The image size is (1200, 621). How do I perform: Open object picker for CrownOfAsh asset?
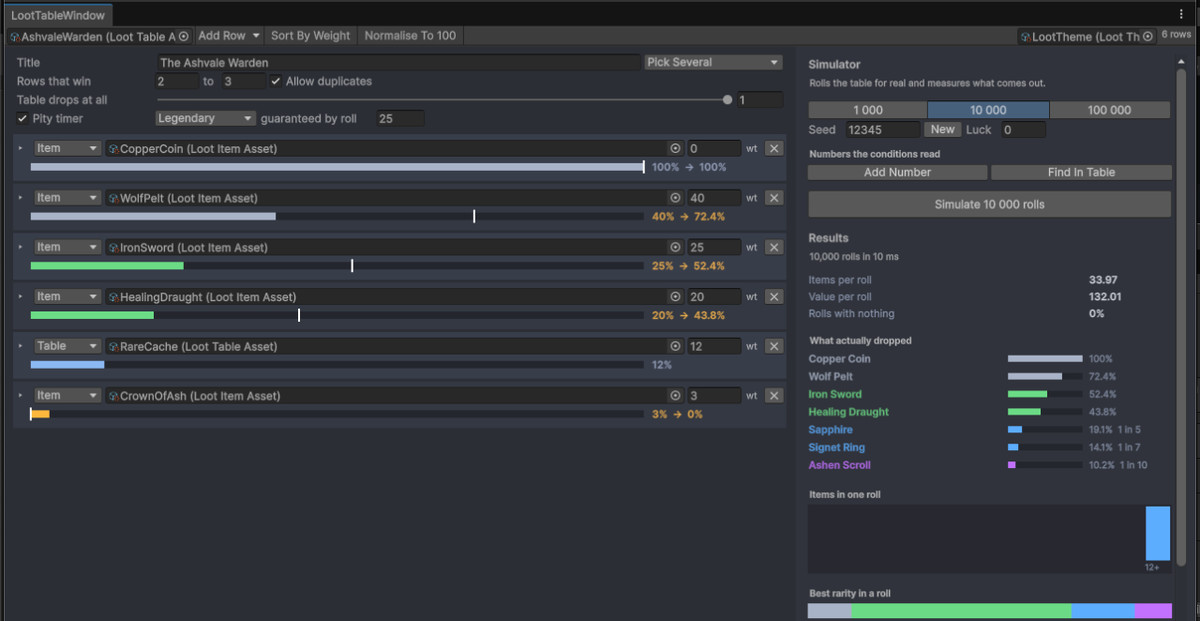[x=675, y=396]
